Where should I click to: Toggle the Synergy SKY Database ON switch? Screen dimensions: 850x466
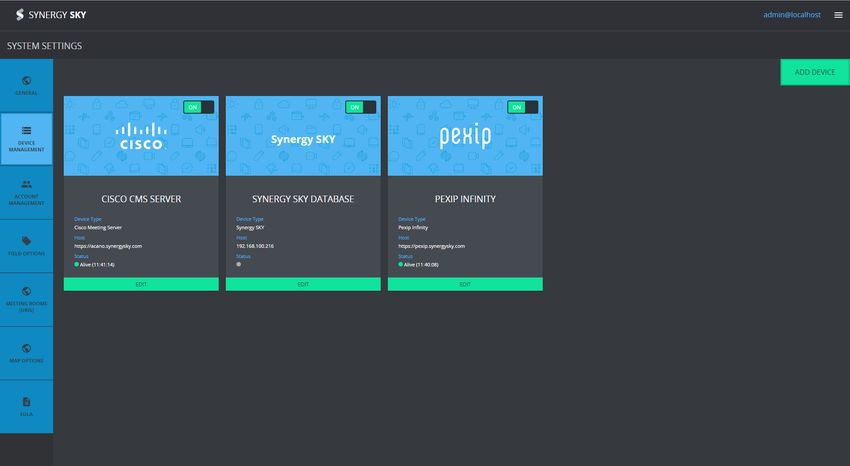pyautogui.click(x=360, y=107)
